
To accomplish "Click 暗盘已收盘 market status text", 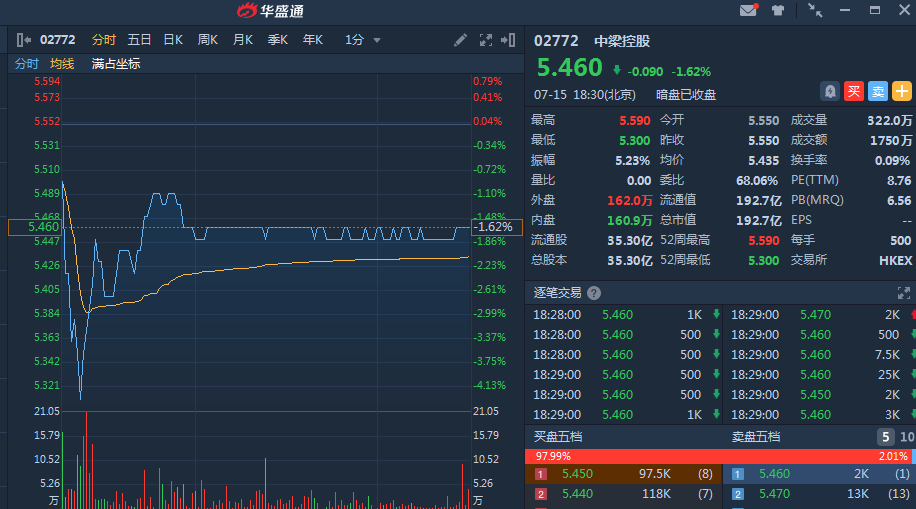I will (686, 95).
